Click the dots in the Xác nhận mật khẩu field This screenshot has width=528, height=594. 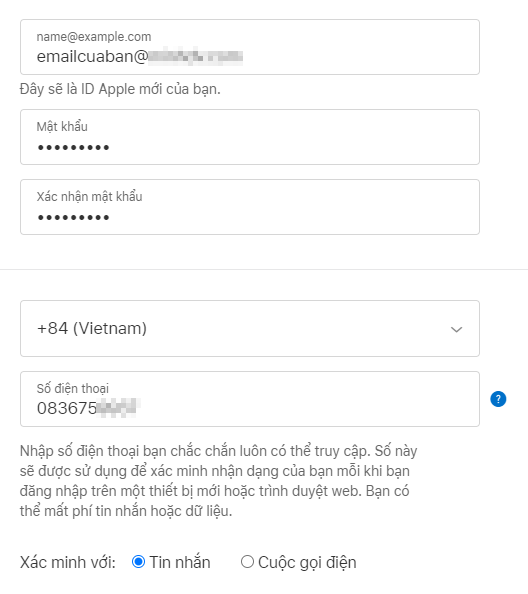[73, 217]
